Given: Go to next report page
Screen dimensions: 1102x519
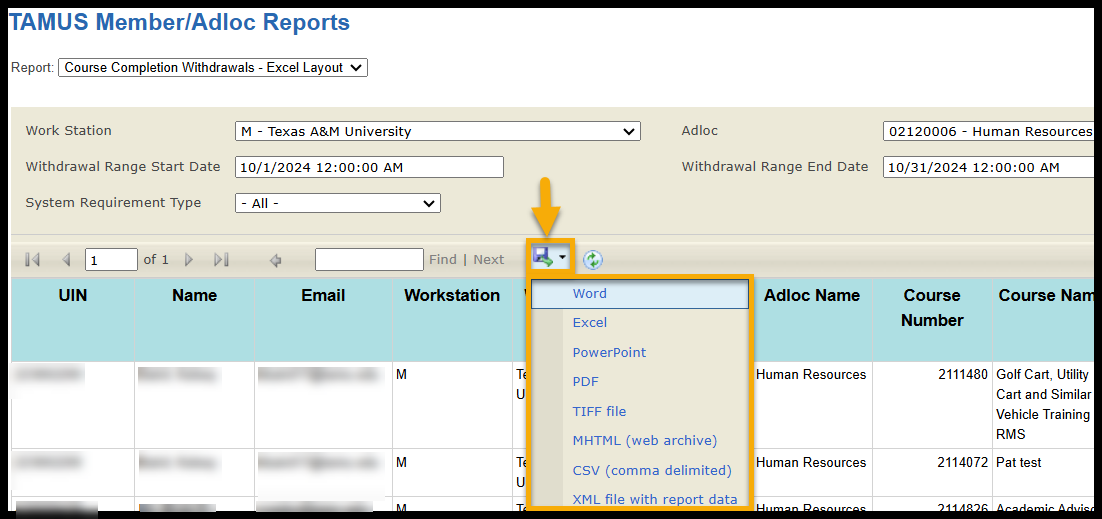Looking at the screenshot, I should (189, 260).
